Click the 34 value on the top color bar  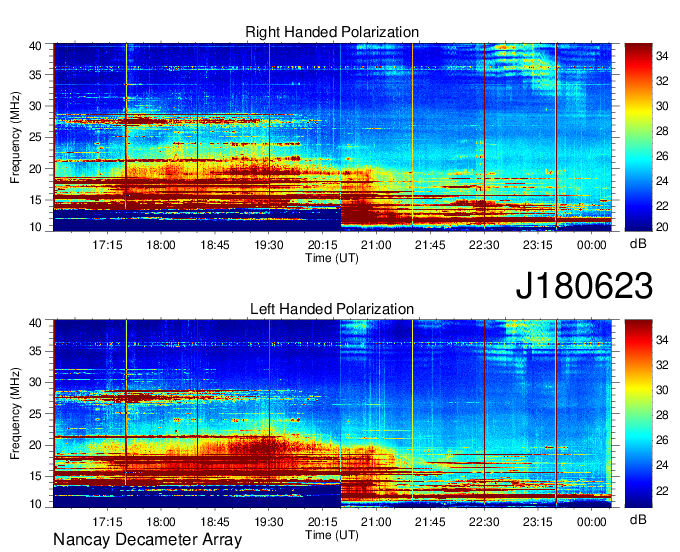(662, 56)
